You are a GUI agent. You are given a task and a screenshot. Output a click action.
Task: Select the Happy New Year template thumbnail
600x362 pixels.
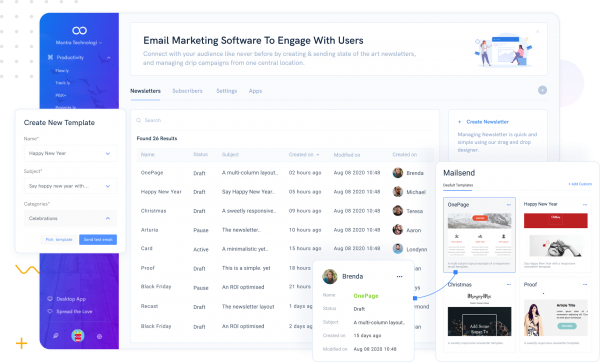tap(556, 235)
